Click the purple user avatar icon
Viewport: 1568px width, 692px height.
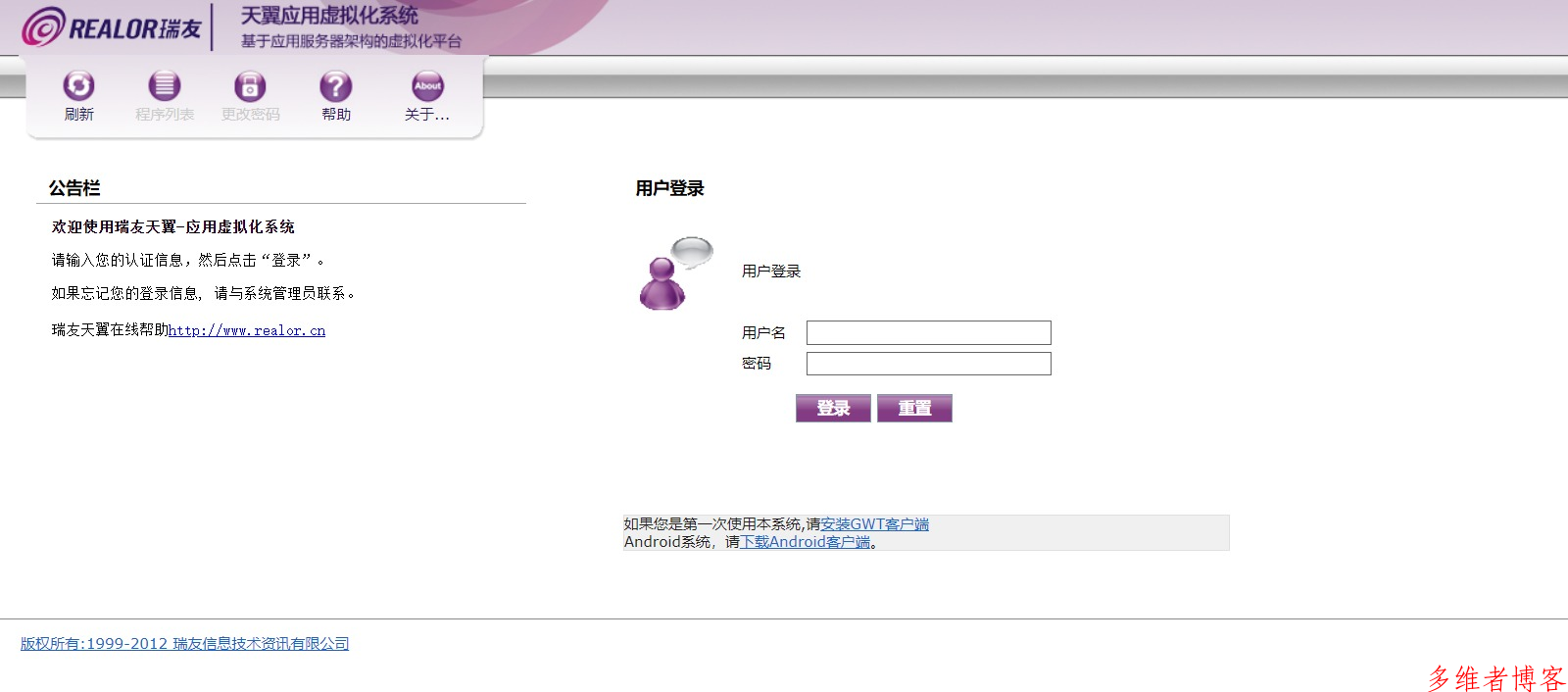(x=675, y=273)
